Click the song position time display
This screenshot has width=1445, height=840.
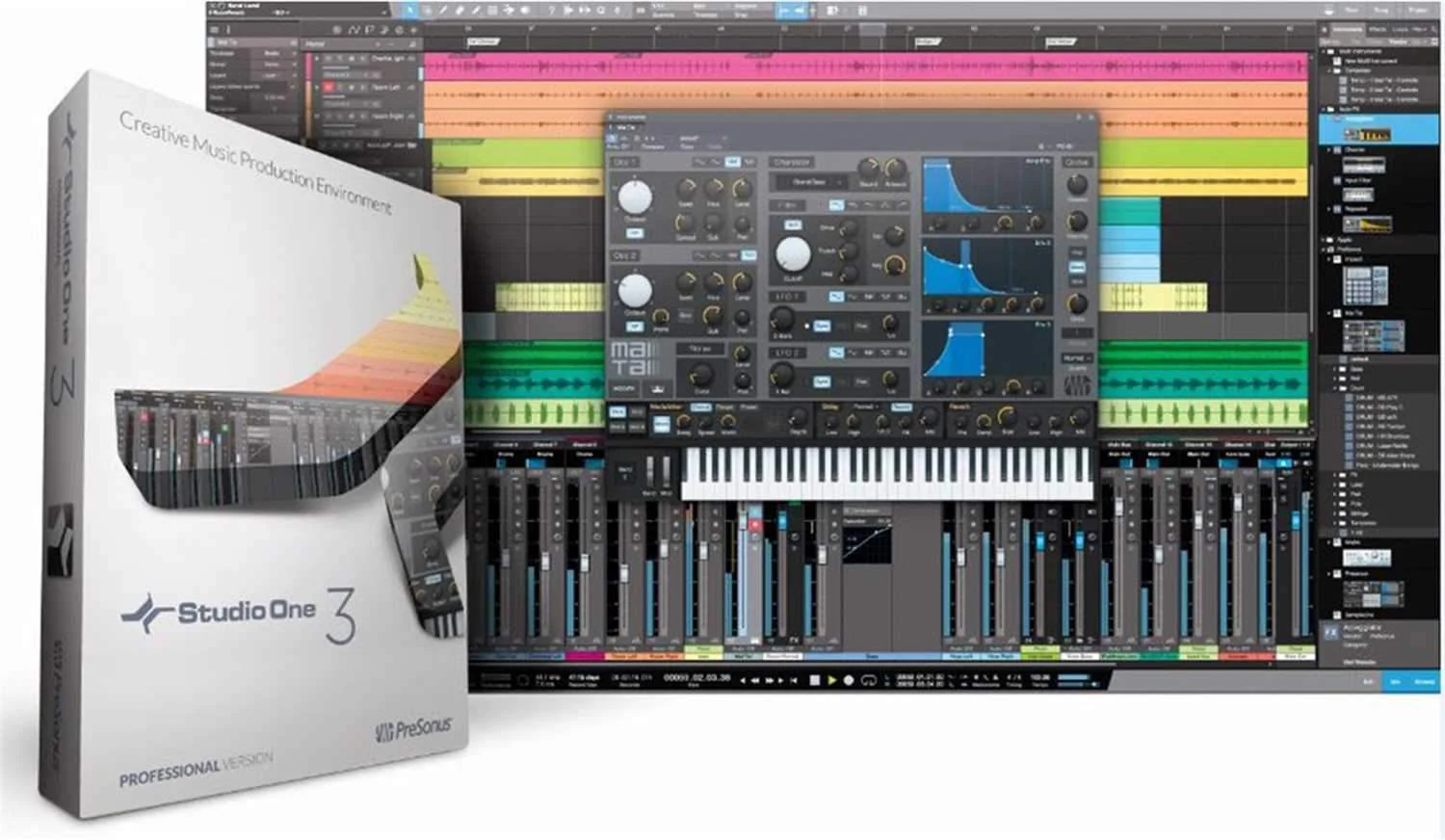click(696, 678)
